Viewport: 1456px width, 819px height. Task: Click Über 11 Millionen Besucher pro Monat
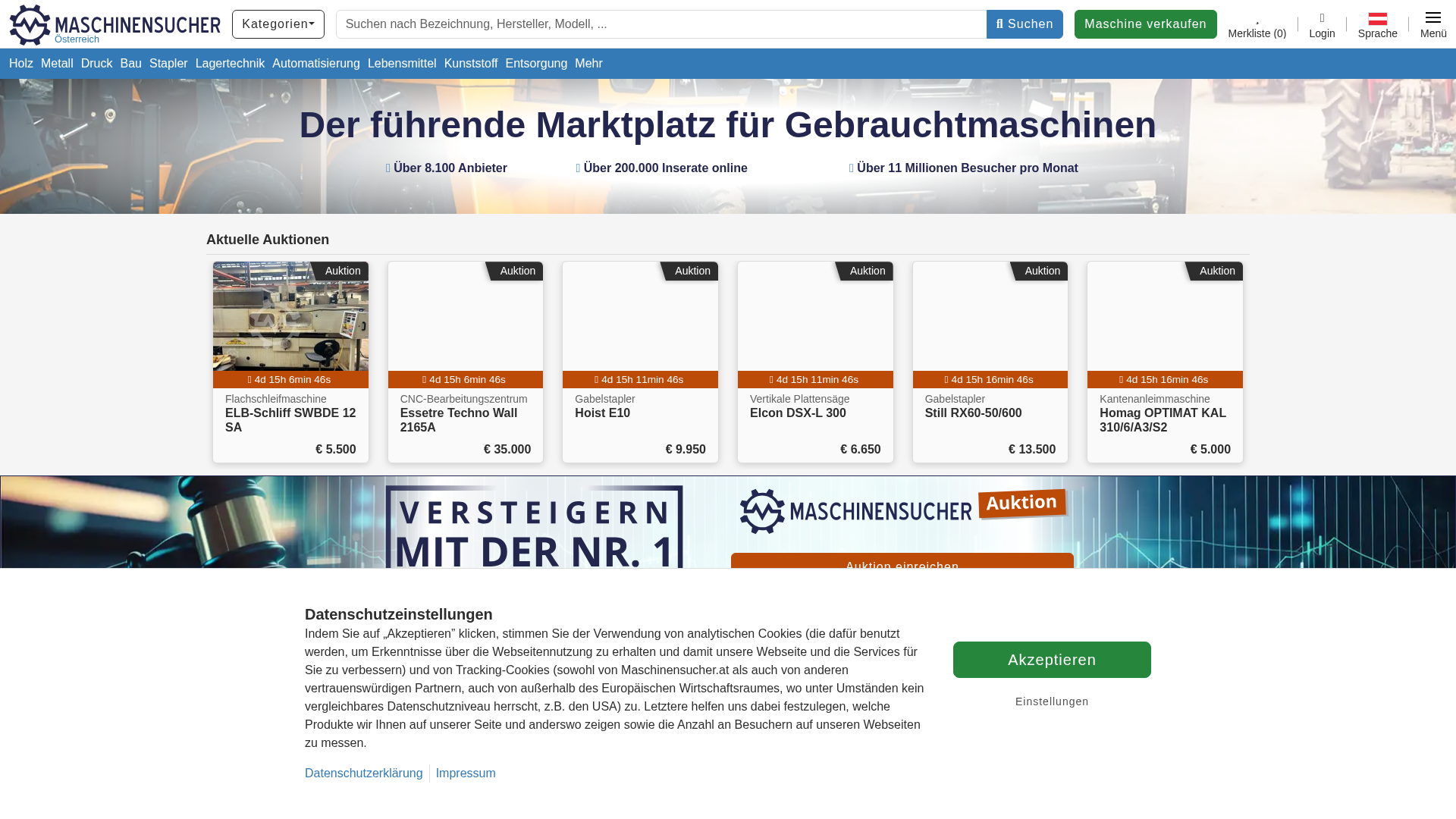968,168
